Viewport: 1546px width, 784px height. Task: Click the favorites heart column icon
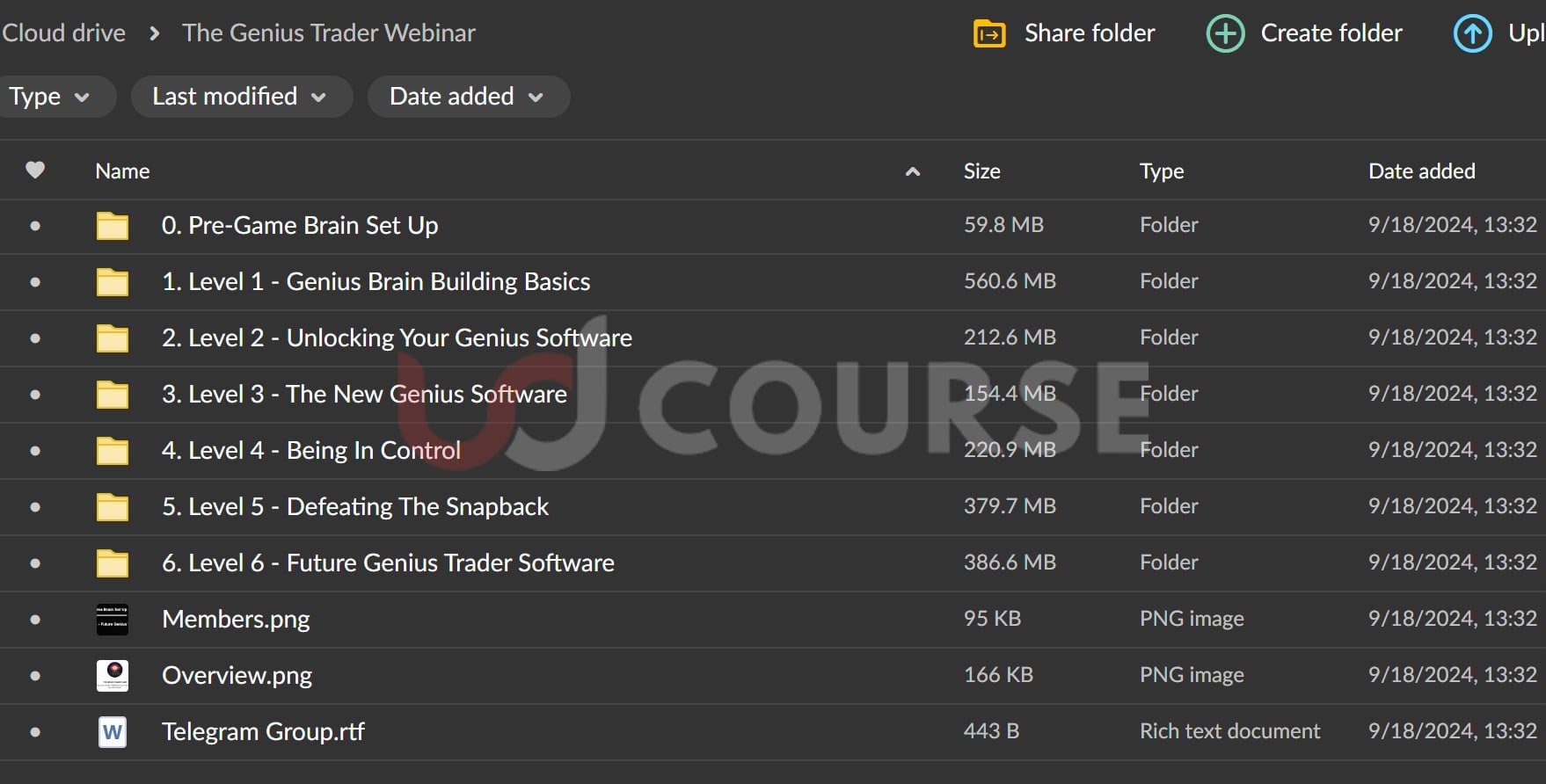tap(35, 171)
